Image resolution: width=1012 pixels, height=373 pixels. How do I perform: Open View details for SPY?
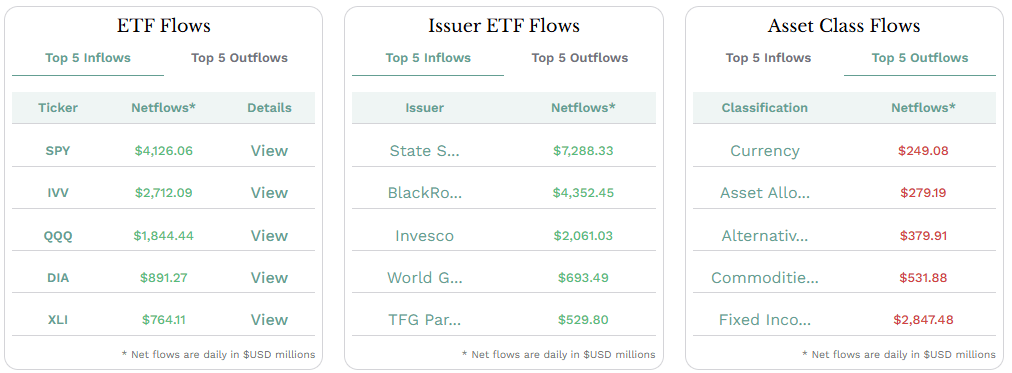point(269,151)
